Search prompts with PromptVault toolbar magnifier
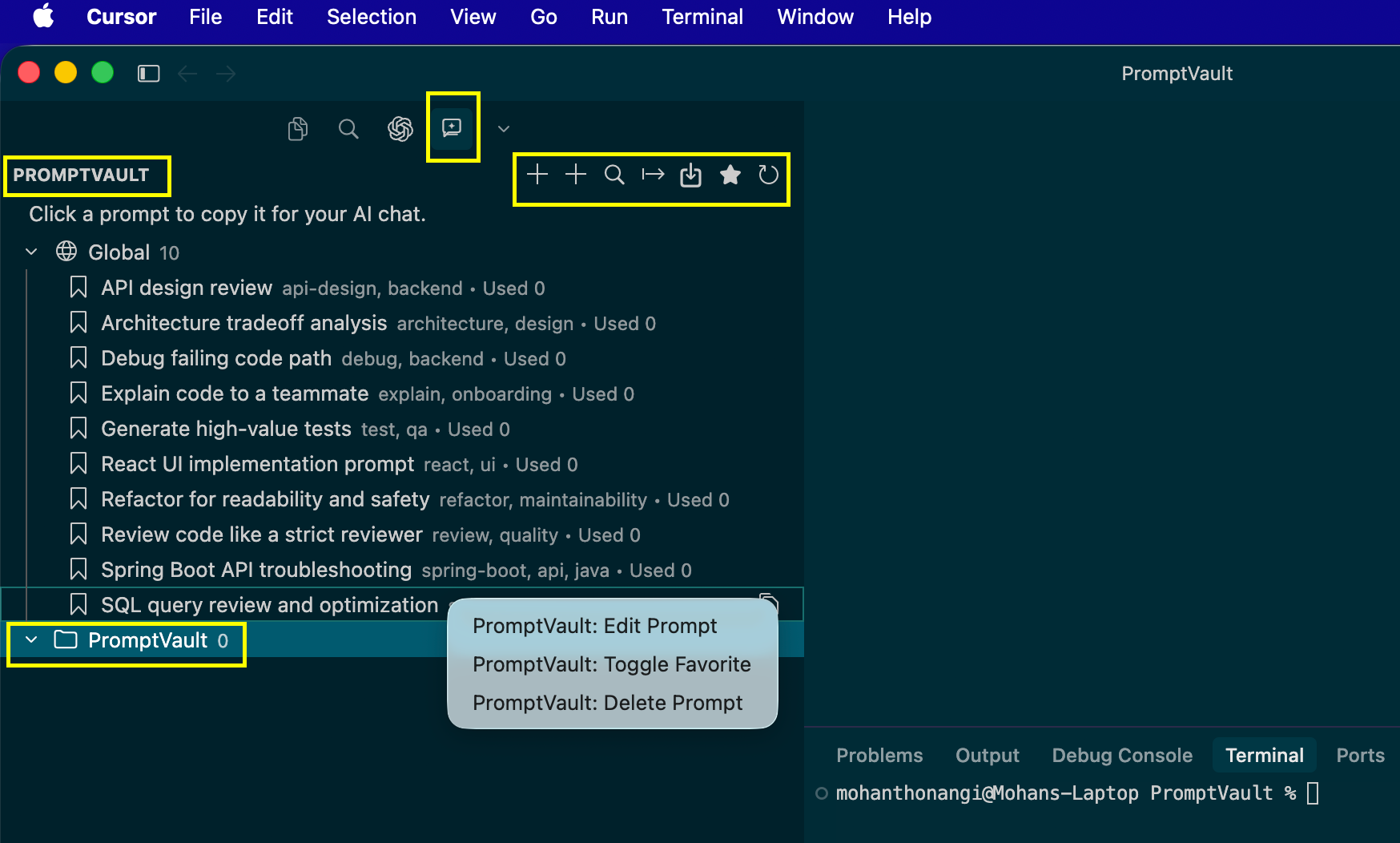 [614, 175]
